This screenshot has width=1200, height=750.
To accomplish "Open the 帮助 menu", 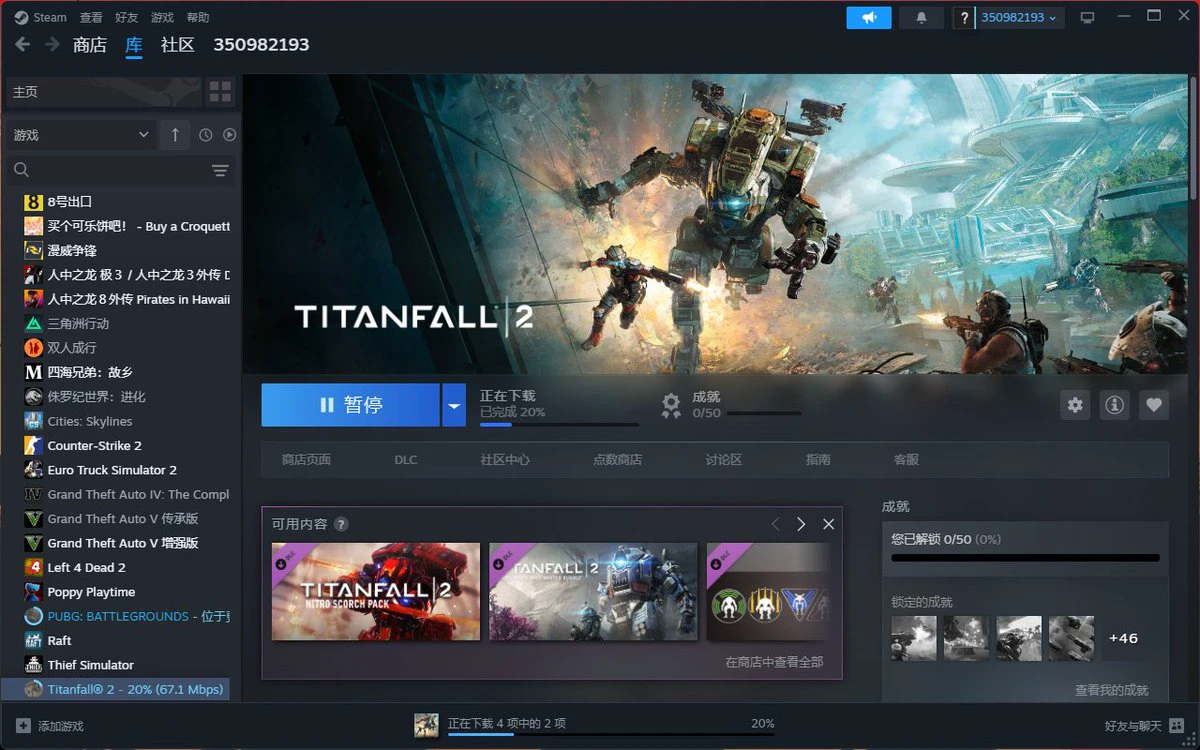I will [198, 17].
